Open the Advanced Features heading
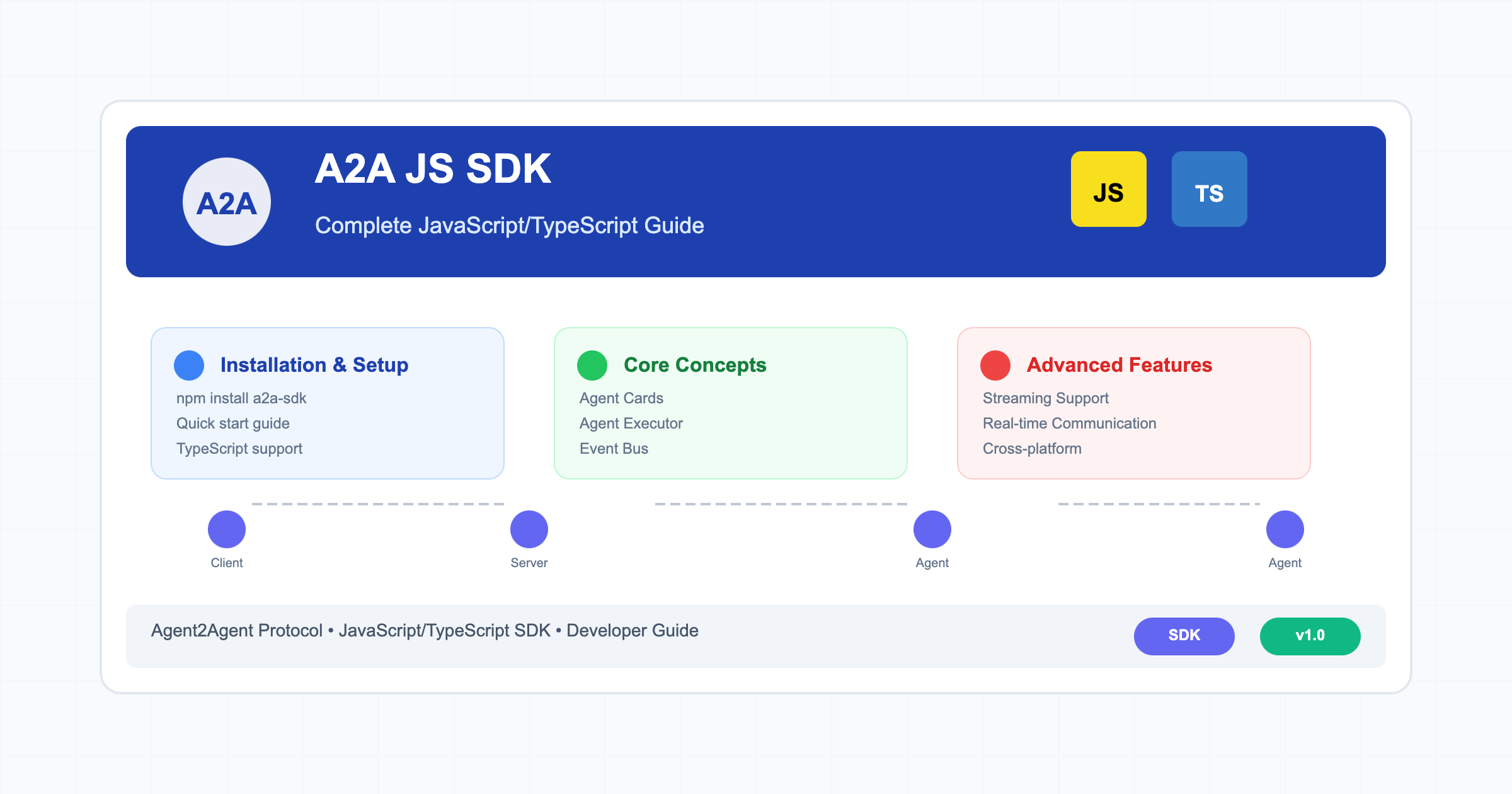 (1119, 365)
